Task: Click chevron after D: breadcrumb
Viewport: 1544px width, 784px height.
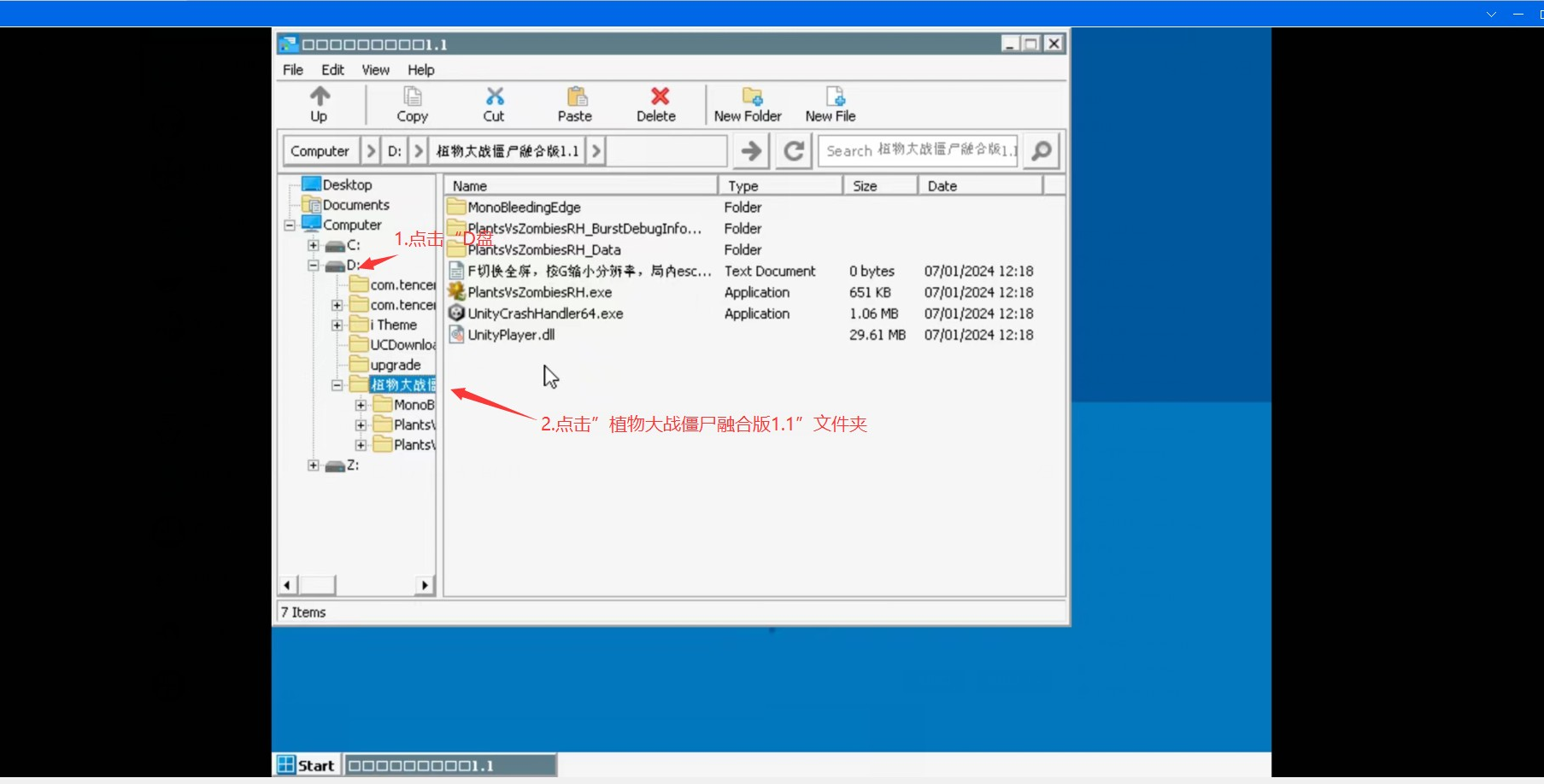Action: 418,151
